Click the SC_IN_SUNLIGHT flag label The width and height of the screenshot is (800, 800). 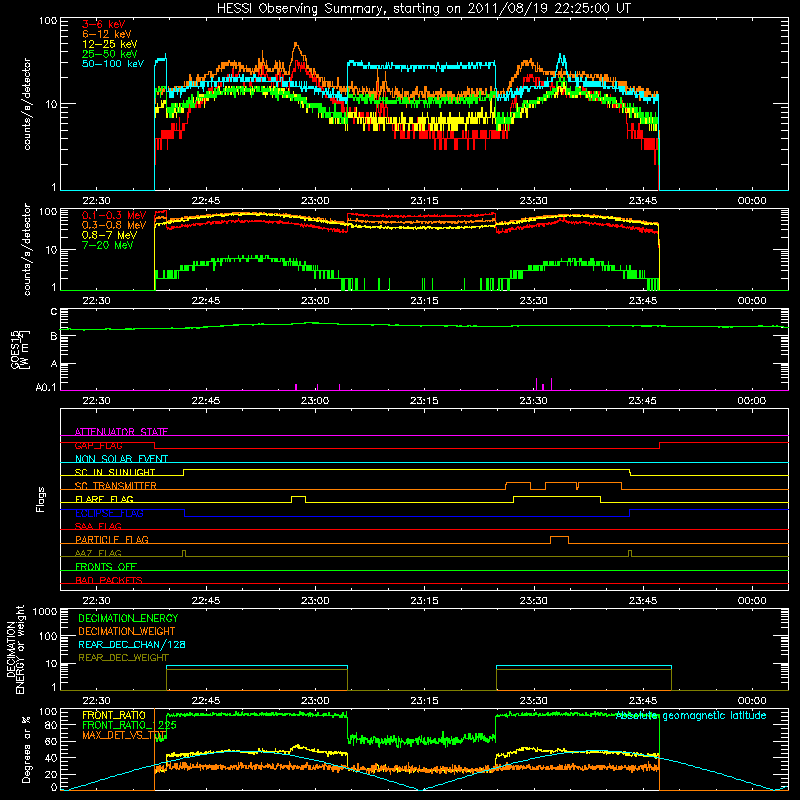pos(115,472)
